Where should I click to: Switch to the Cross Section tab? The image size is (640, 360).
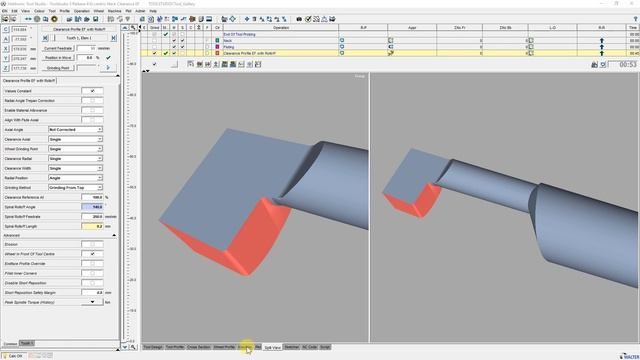pyautogui.click(x=199, y=347)
